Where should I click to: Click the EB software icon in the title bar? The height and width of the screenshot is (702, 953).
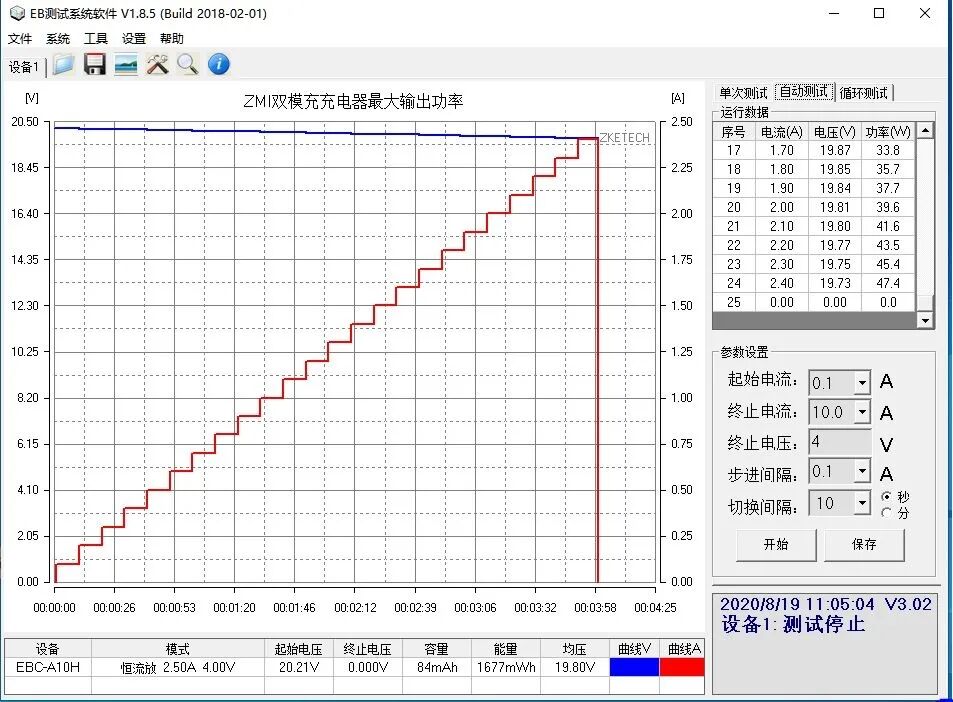click(x=17, y=13)
